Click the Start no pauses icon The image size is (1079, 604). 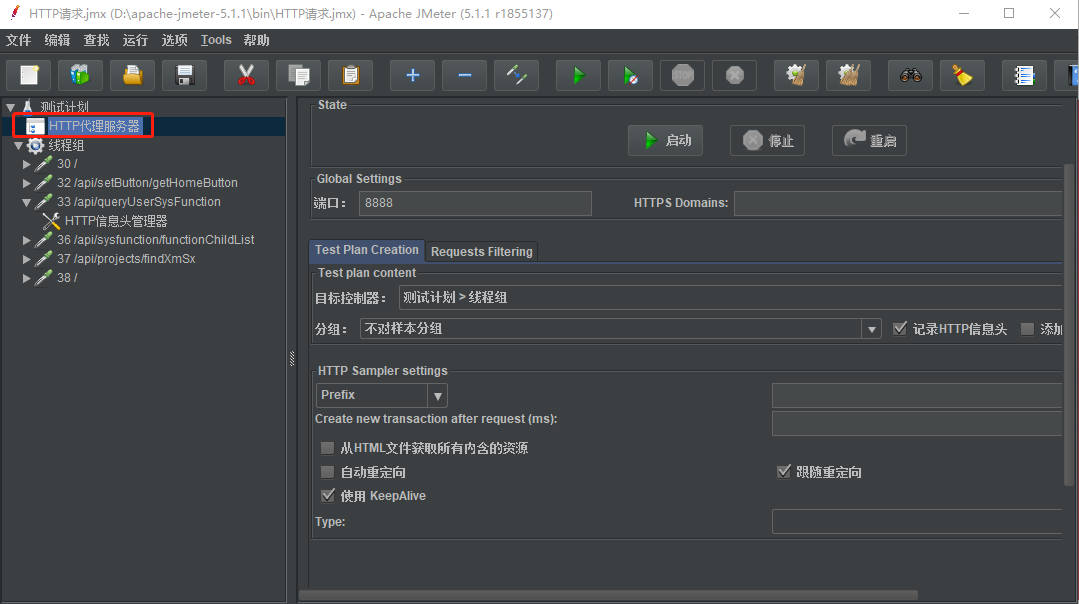tap(630, 75)
